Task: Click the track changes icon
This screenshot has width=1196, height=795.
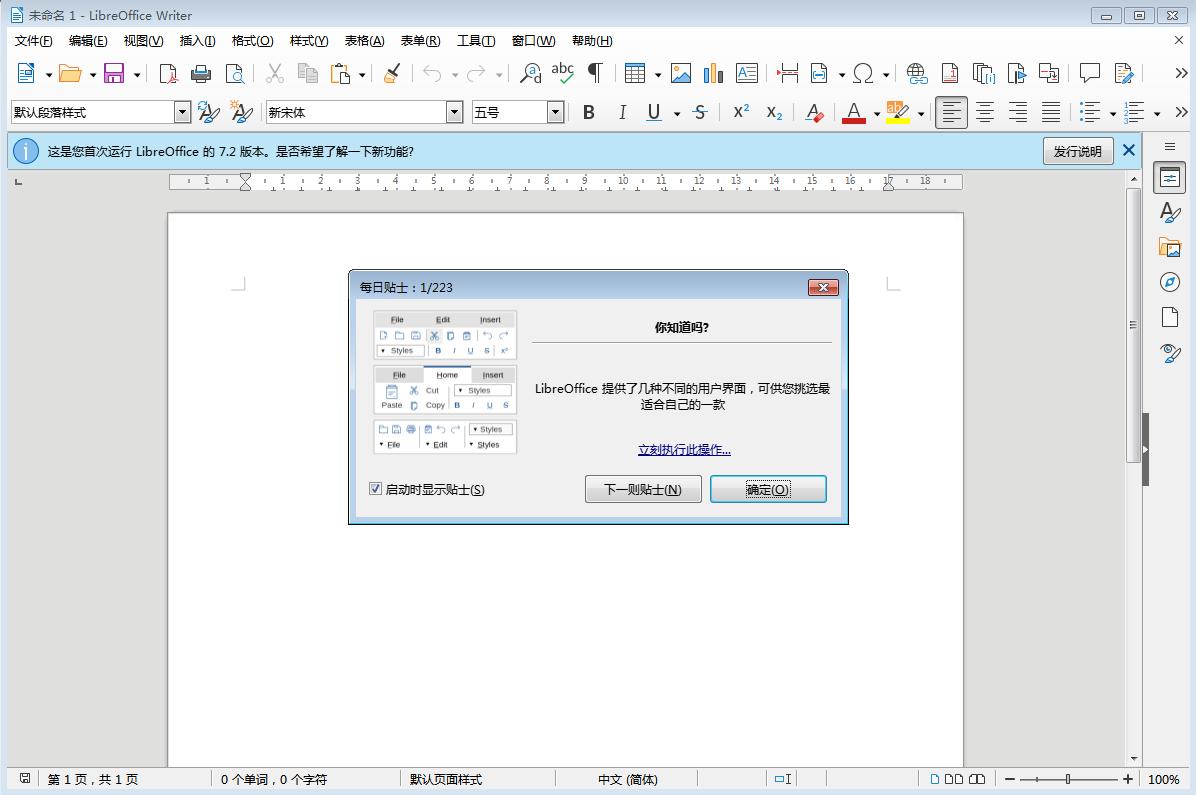Action: pos(1124,73)
